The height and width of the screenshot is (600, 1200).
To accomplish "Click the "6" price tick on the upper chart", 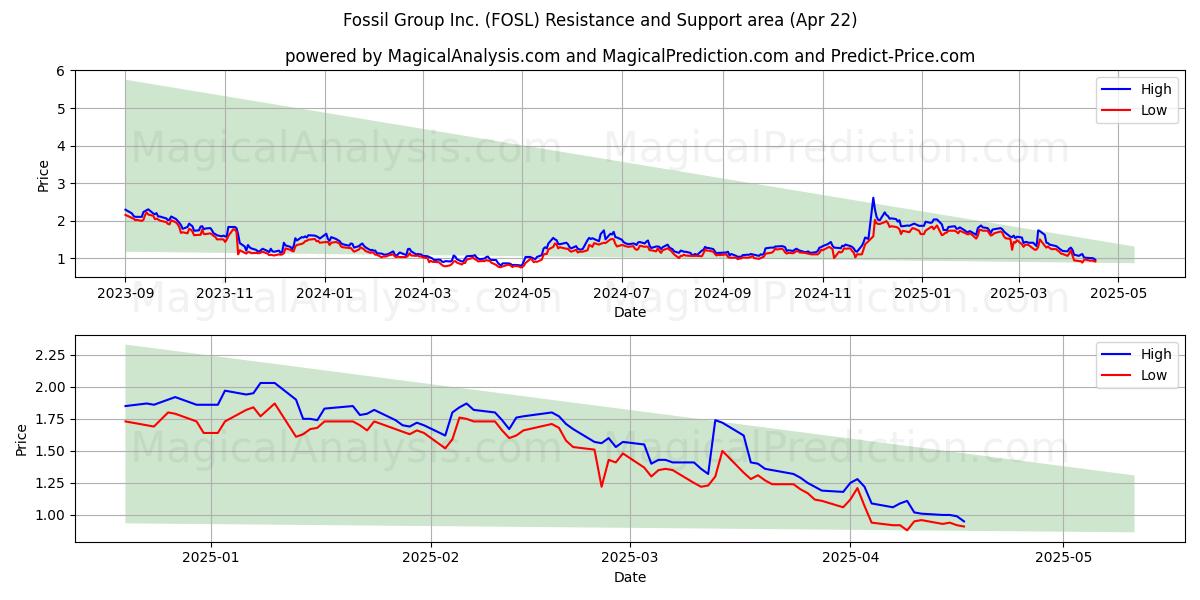I will pos(61,71).
